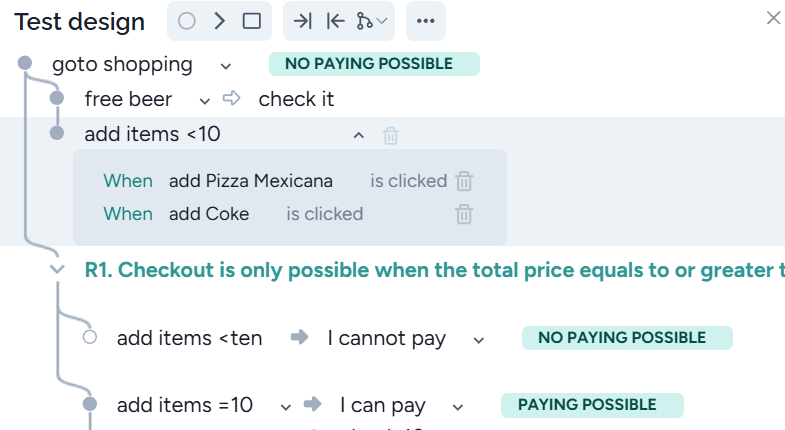
Task: Click the square shape toolbar icon
Action: click(252, 21)
